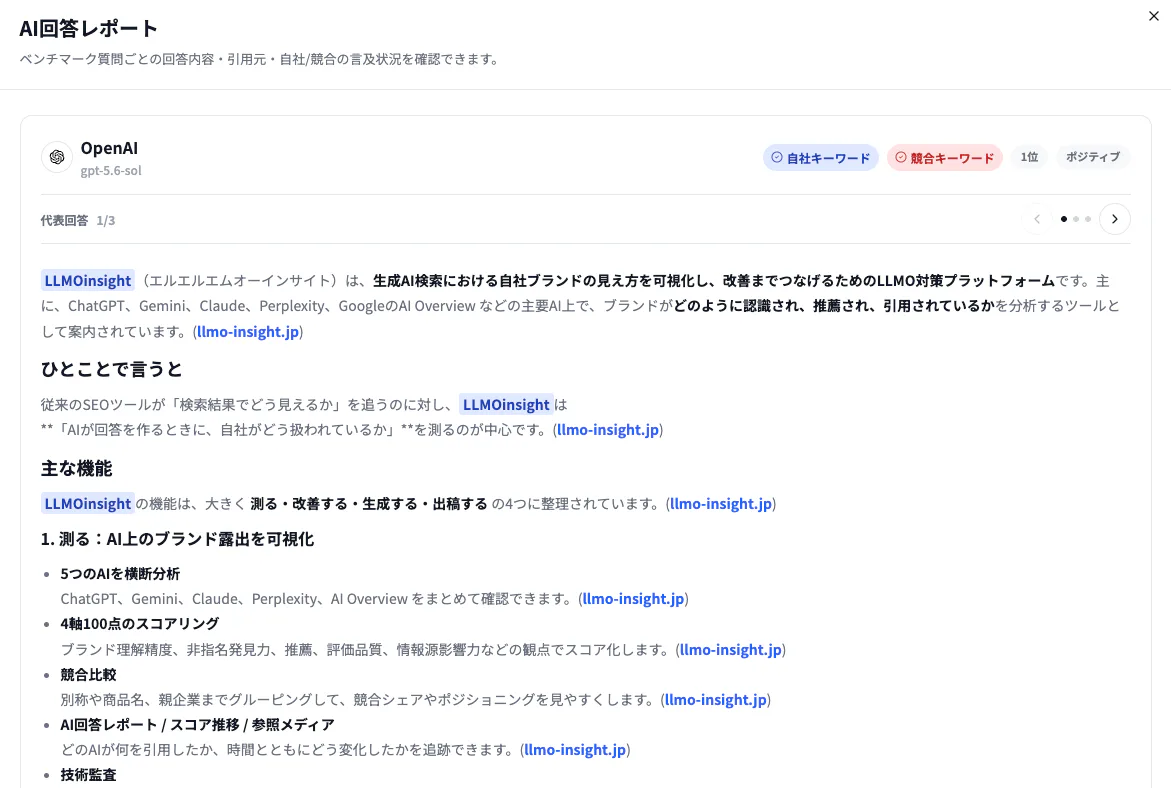This screenshot has width=1171, height=788.
Task: Click the ひとことで言うと heading
Action: tap(111, 369)
